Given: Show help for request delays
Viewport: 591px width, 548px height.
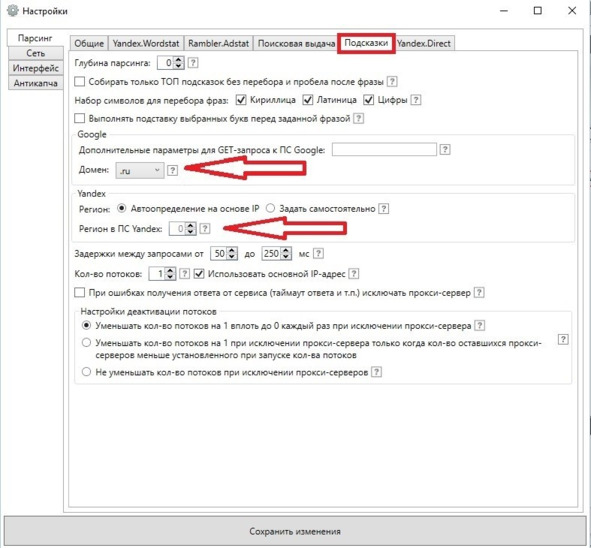Looking at the screenshot, I should point(318,253).
